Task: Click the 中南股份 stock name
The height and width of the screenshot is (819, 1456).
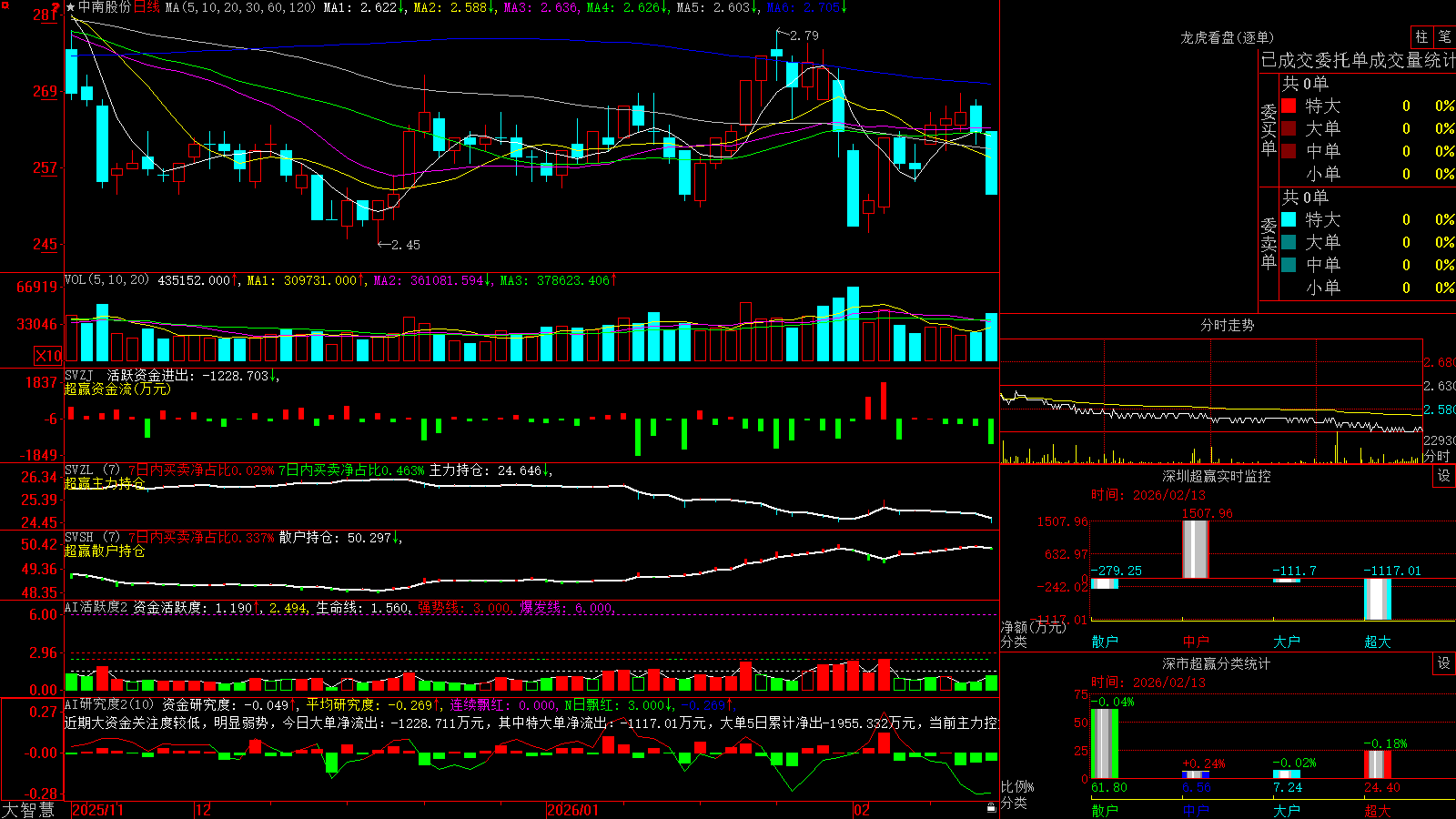Action: point(105,7)
